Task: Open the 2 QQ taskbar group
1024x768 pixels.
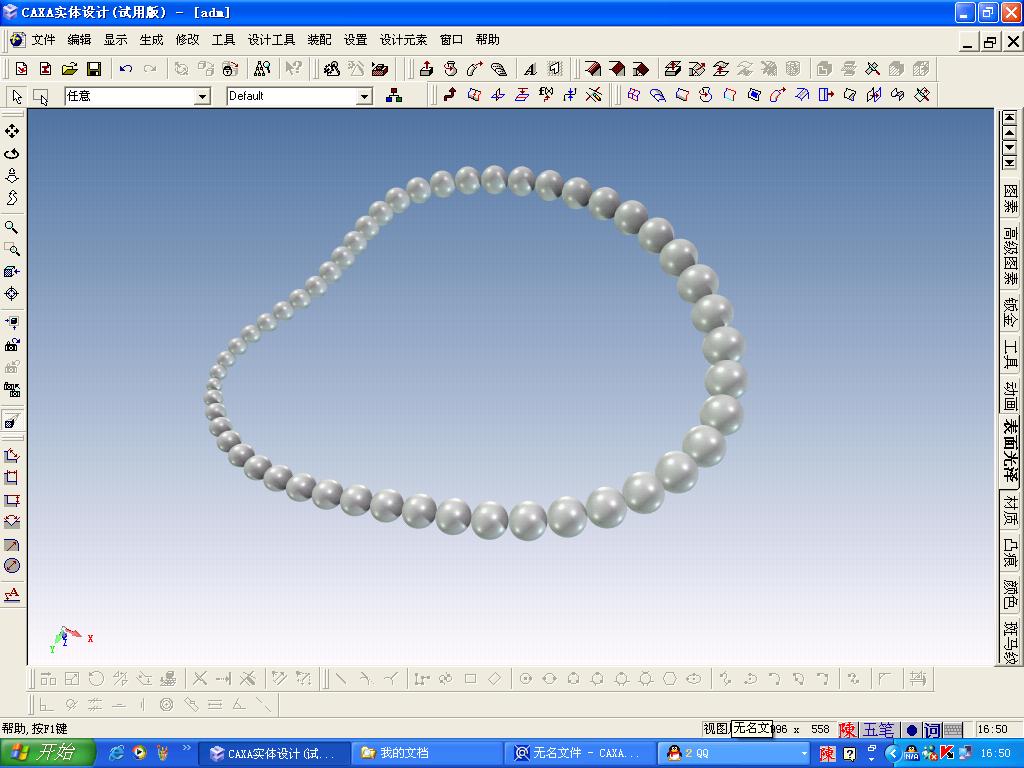Action: (733, 753)
